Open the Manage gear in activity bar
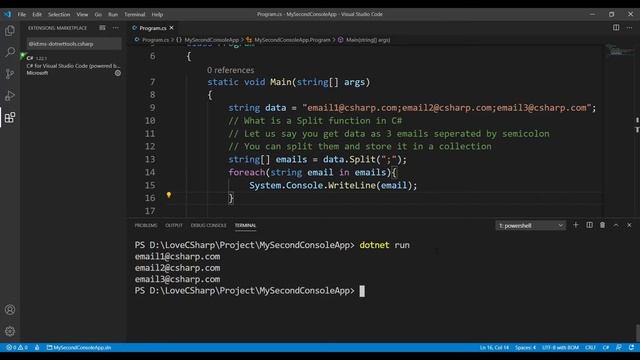 [10, 331]
